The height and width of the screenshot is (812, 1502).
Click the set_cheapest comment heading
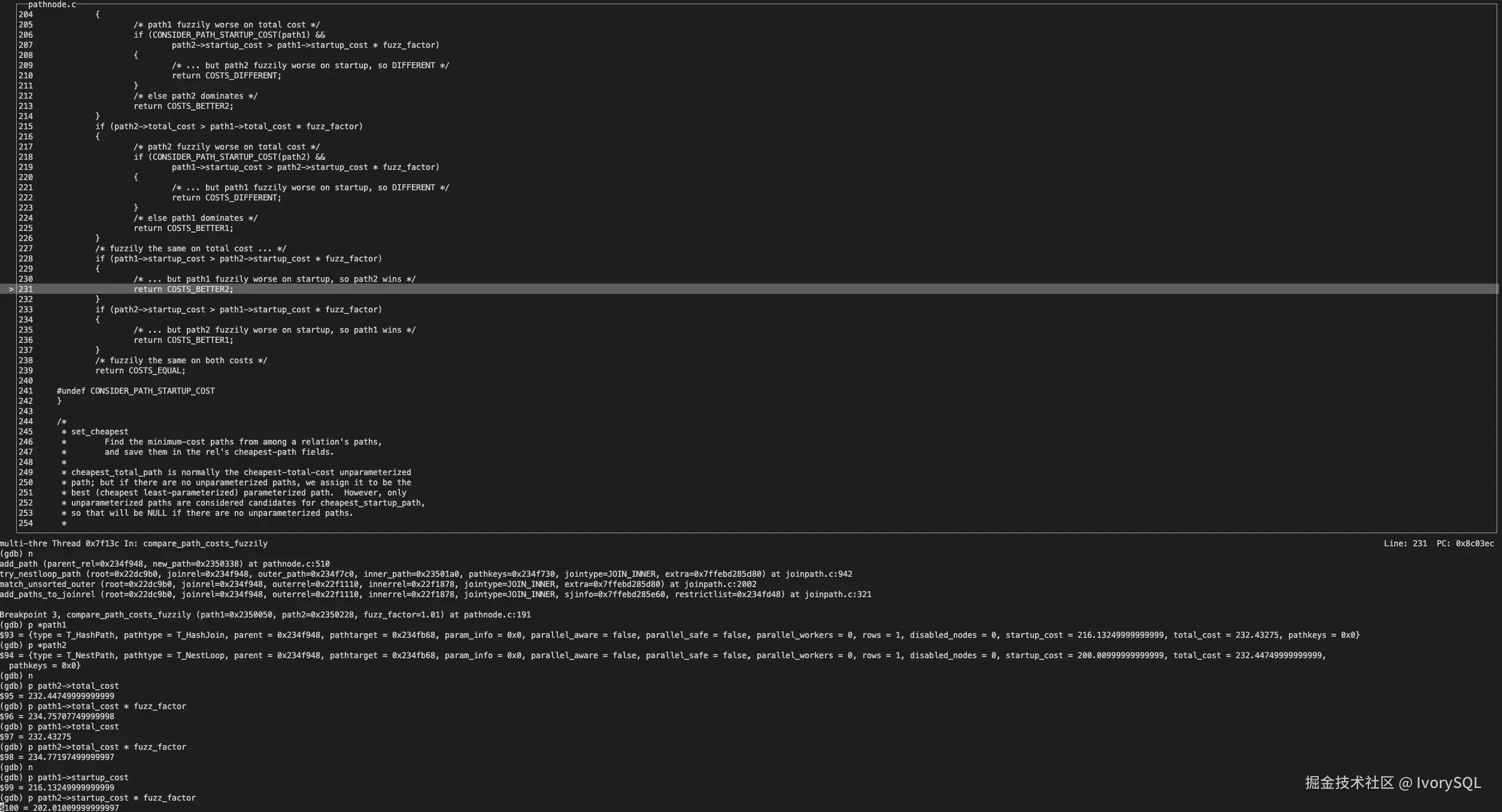(99, 432)
